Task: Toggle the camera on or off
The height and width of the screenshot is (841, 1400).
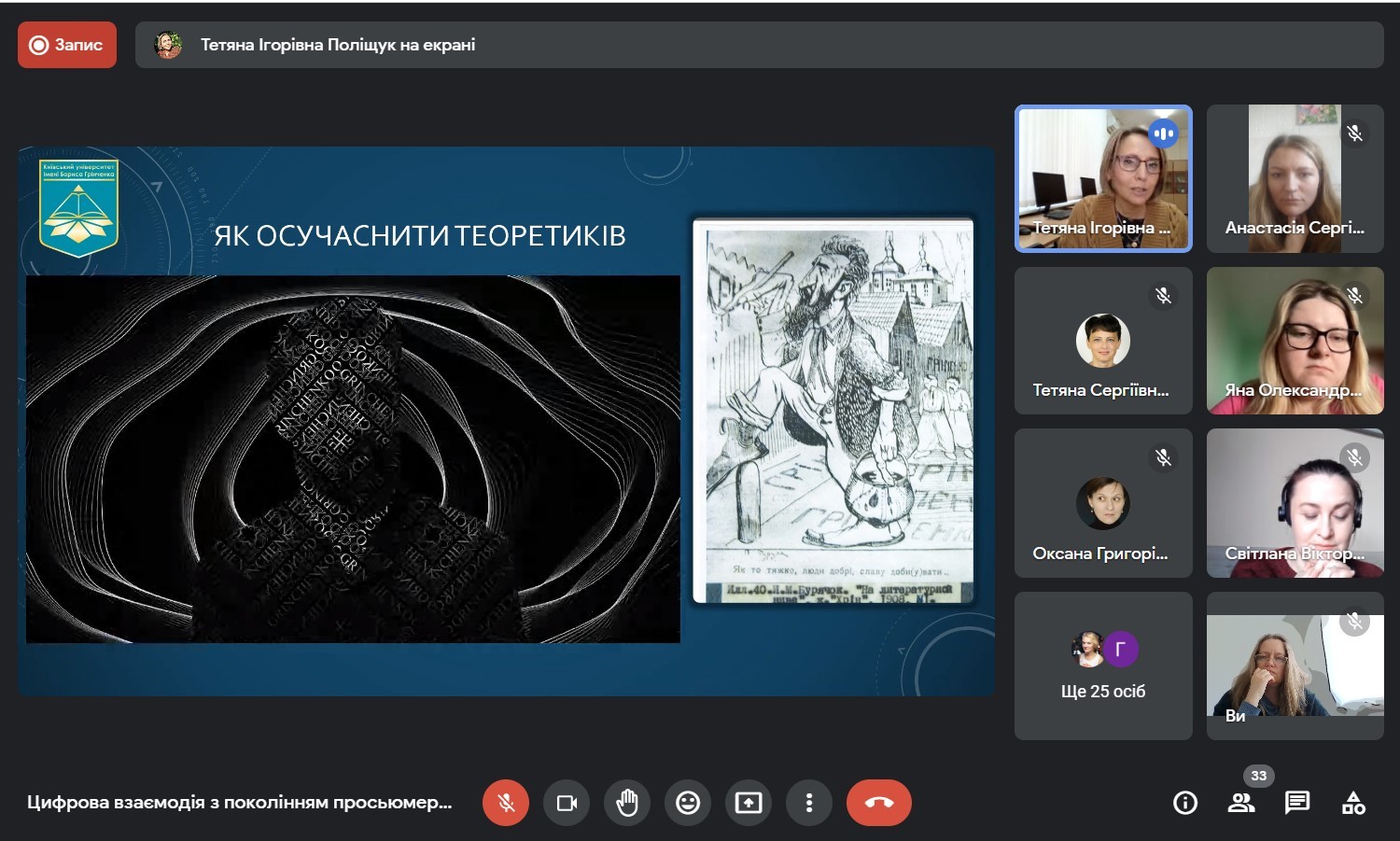Action: pos(567,803)
